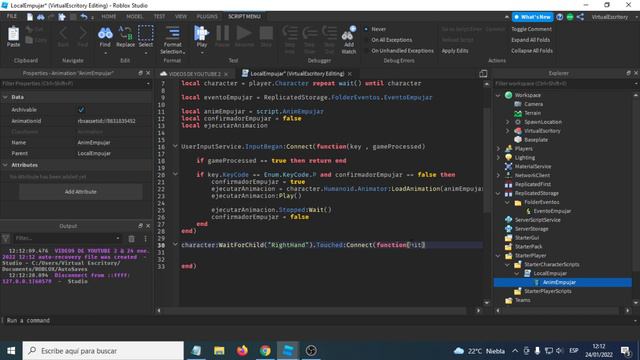
Task: Collapse the StarterPlayer node
Action: pyautogui.click(x=498, y=256)
